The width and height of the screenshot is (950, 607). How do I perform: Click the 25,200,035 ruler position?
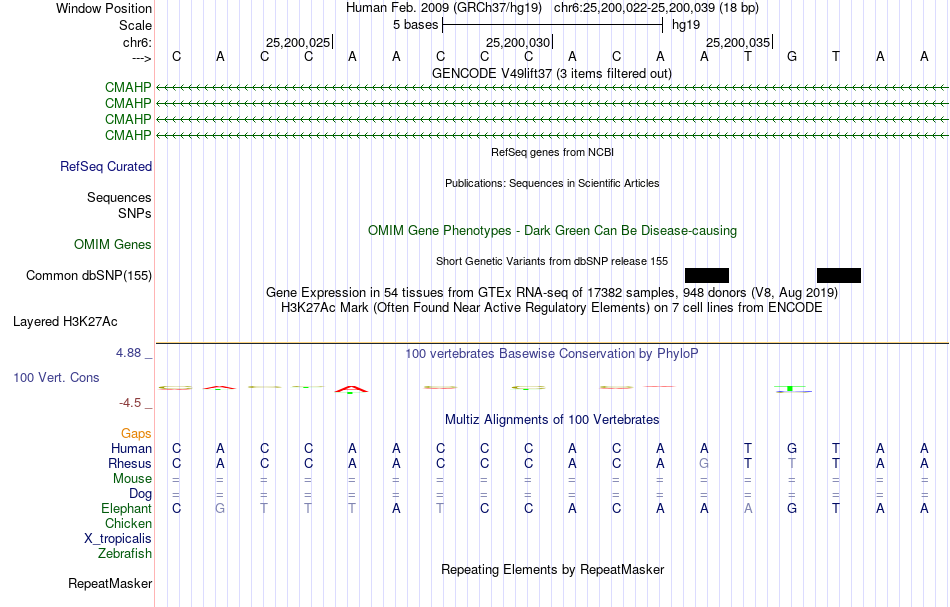738,43
